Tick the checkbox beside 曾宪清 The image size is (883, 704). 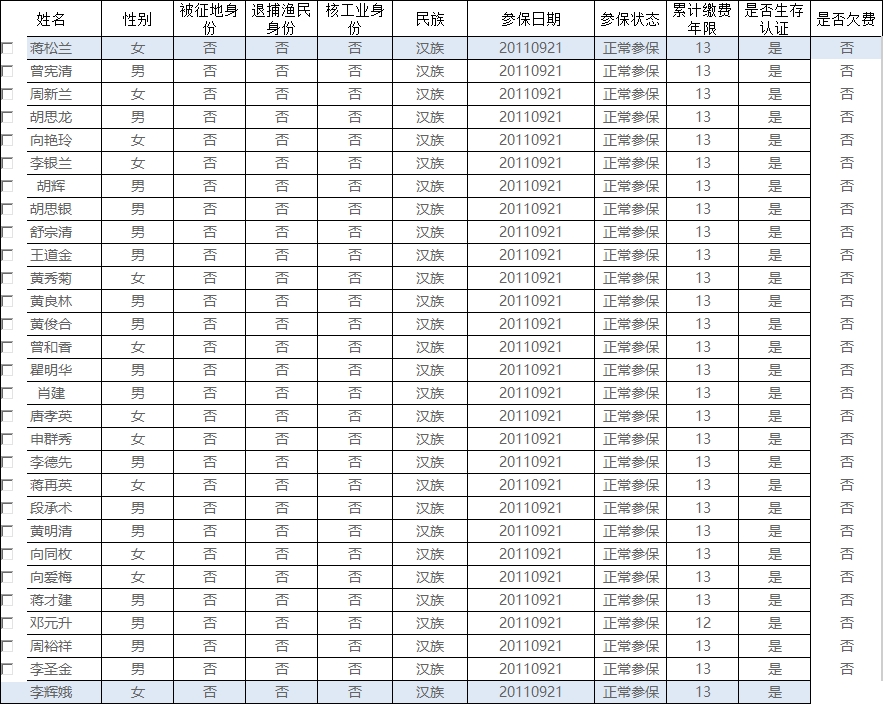coord(8,71)
